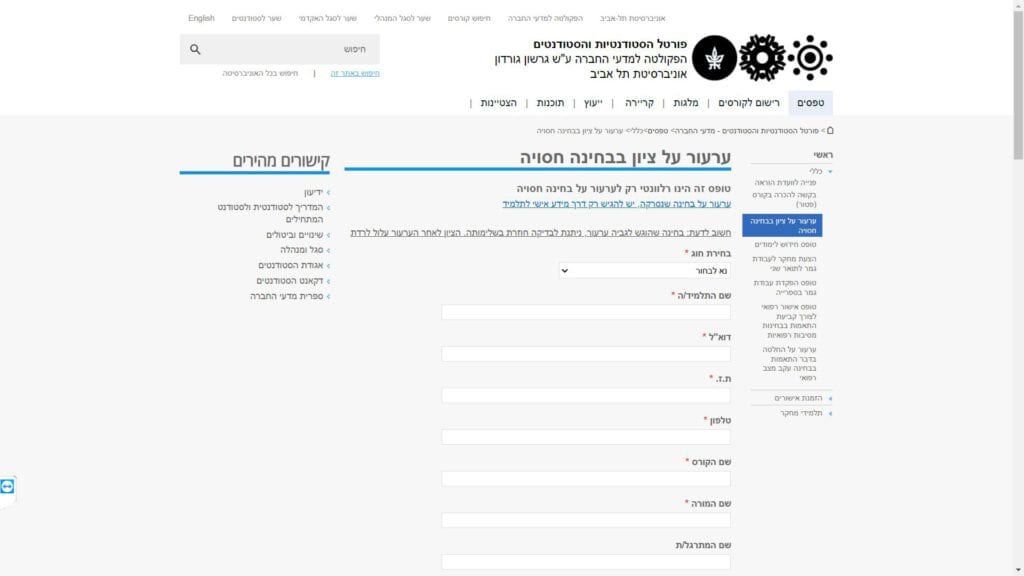Open the מלגות navigation menu item
Viewport: 1024px width, 576px height.
coord(686,103)
